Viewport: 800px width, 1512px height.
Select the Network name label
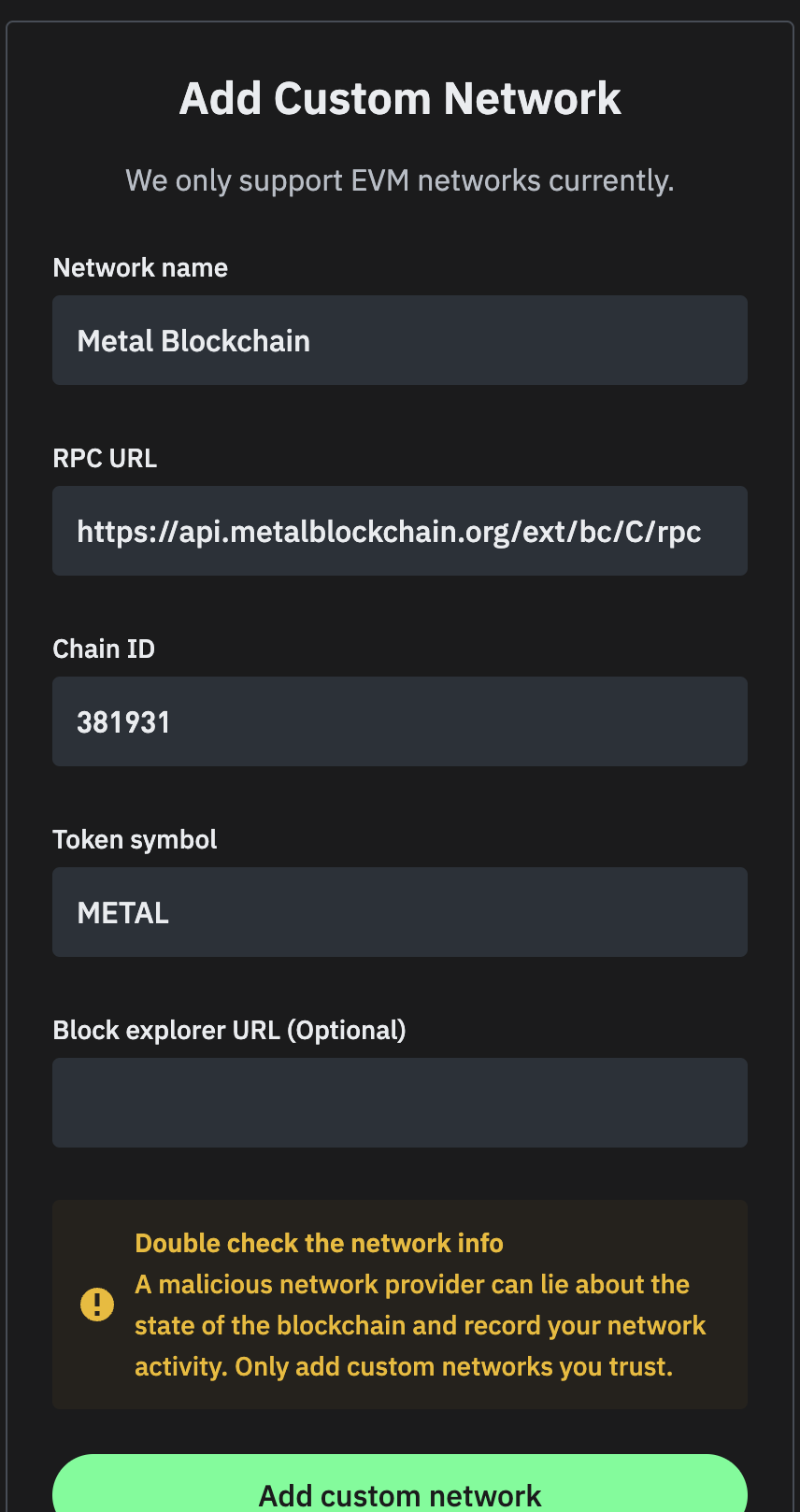pyautogui.click(x=140, y=267)
